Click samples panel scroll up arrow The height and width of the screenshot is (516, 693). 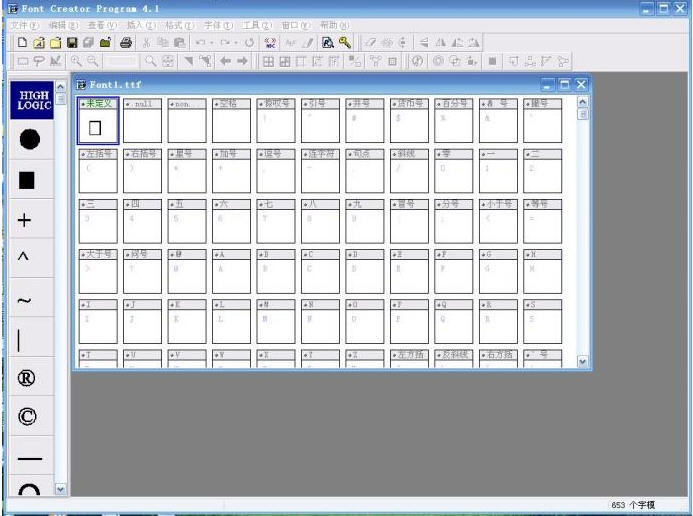click(x=59, y=88)
